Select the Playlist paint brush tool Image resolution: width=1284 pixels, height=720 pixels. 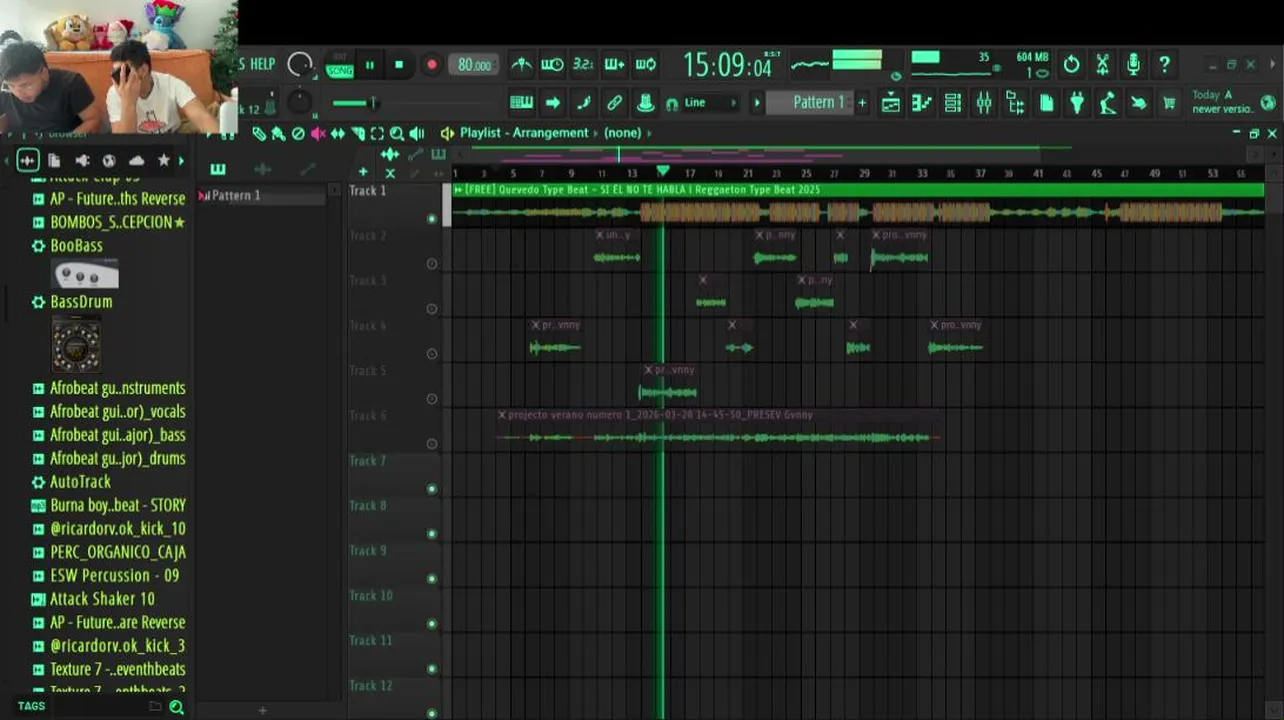point(279,133)
